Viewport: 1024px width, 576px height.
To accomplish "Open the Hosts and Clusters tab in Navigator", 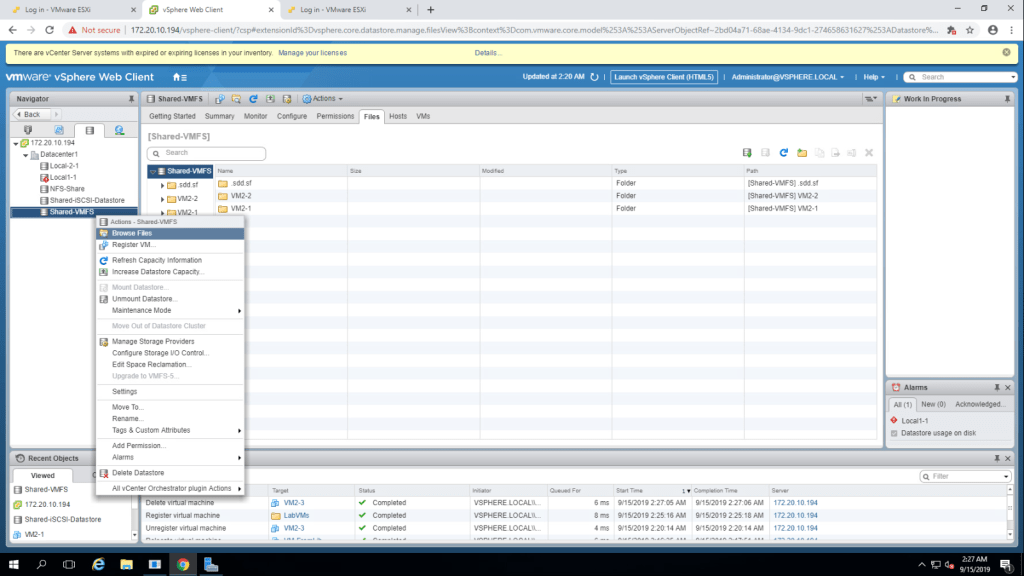I will [x=28, y=130].
